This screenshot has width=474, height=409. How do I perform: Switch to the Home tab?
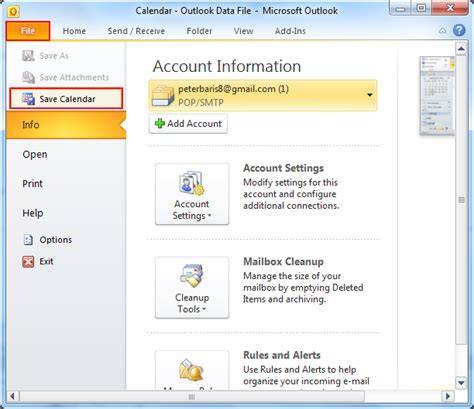tap(74, 31)
